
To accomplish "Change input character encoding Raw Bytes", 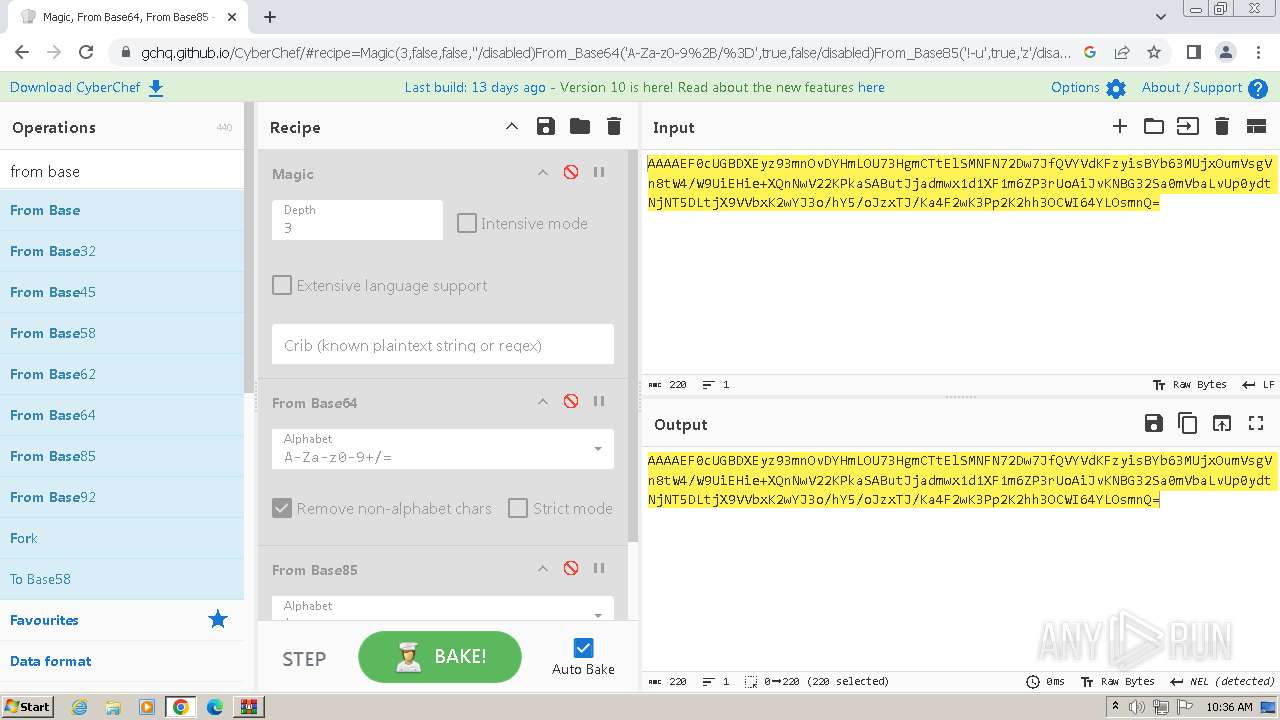I will 1190,384.
